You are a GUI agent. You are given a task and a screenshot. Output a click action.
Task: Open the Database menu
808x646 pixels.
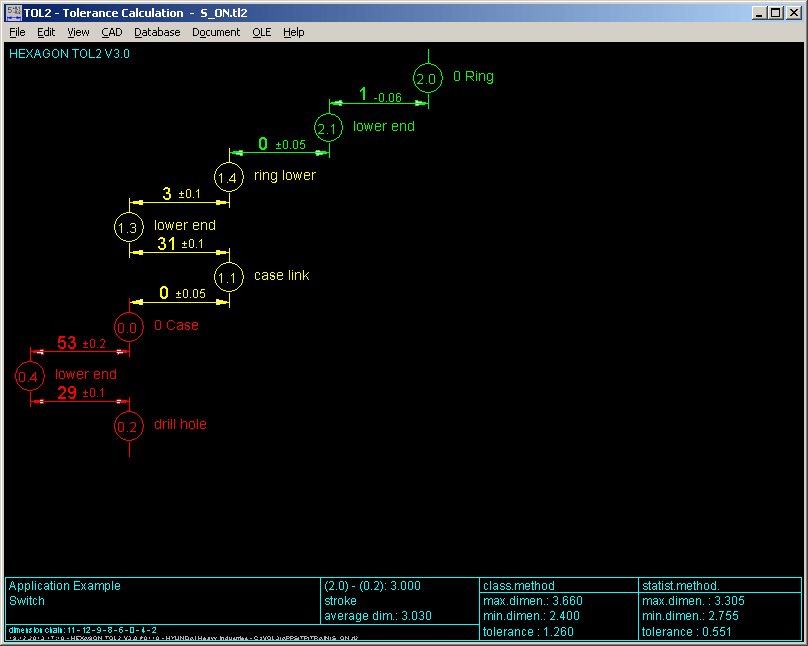point(157,32)
